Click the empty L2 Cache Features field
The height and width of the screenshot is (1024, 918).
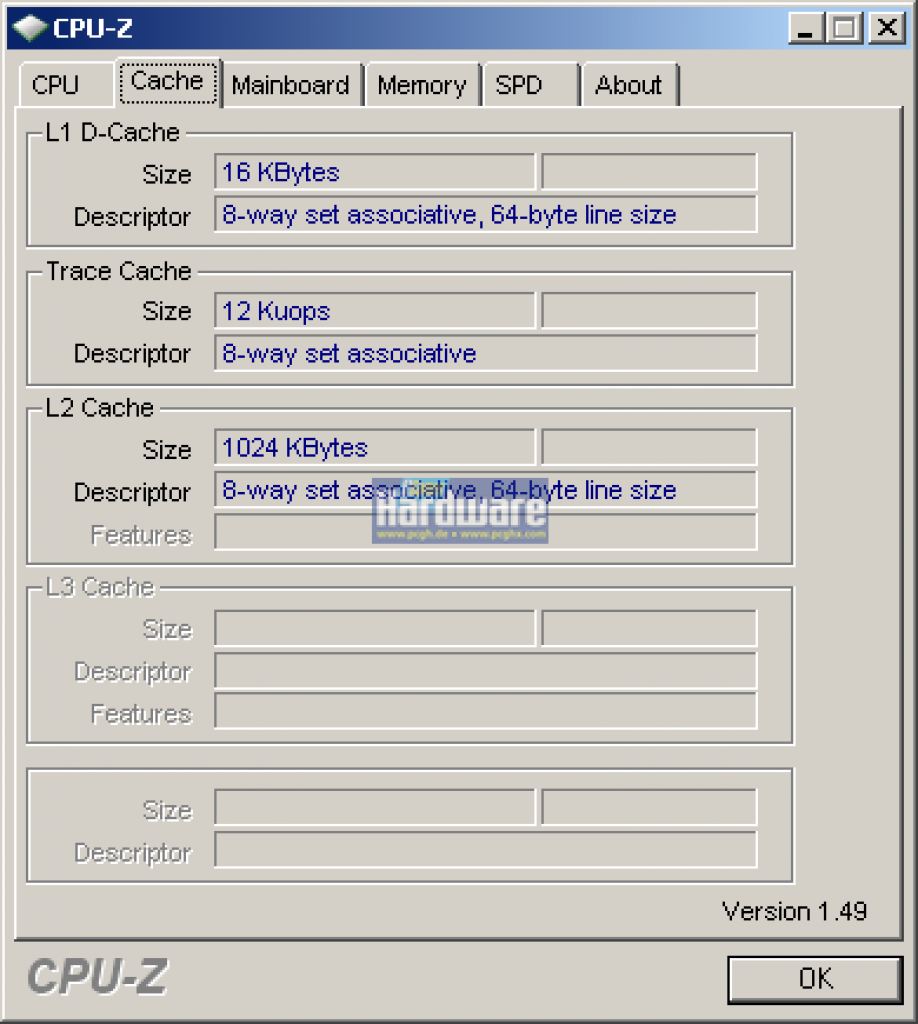[x=486, y=532]
